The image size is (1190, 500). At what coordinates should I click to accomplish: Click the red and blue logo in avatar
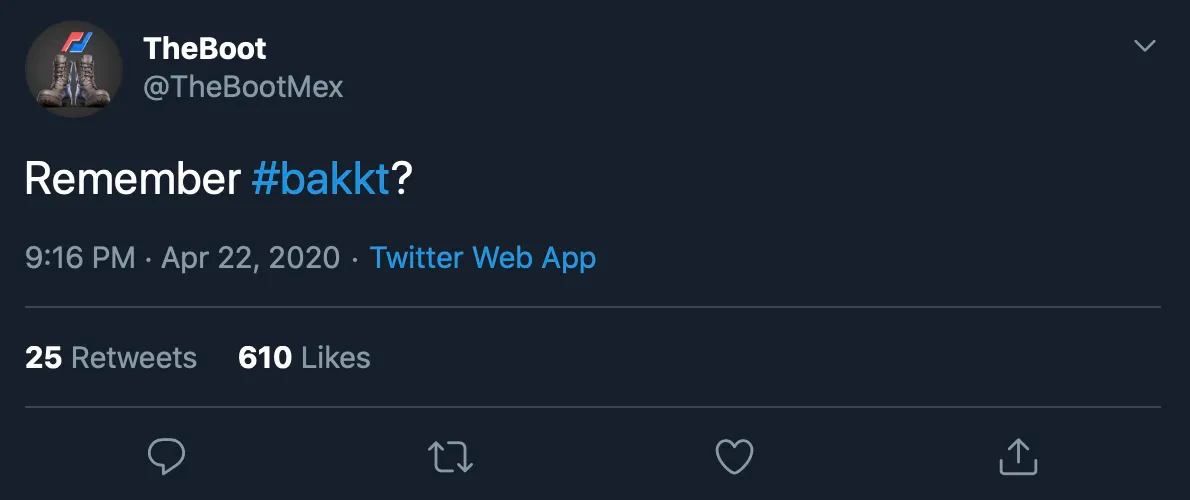(76, 44)
